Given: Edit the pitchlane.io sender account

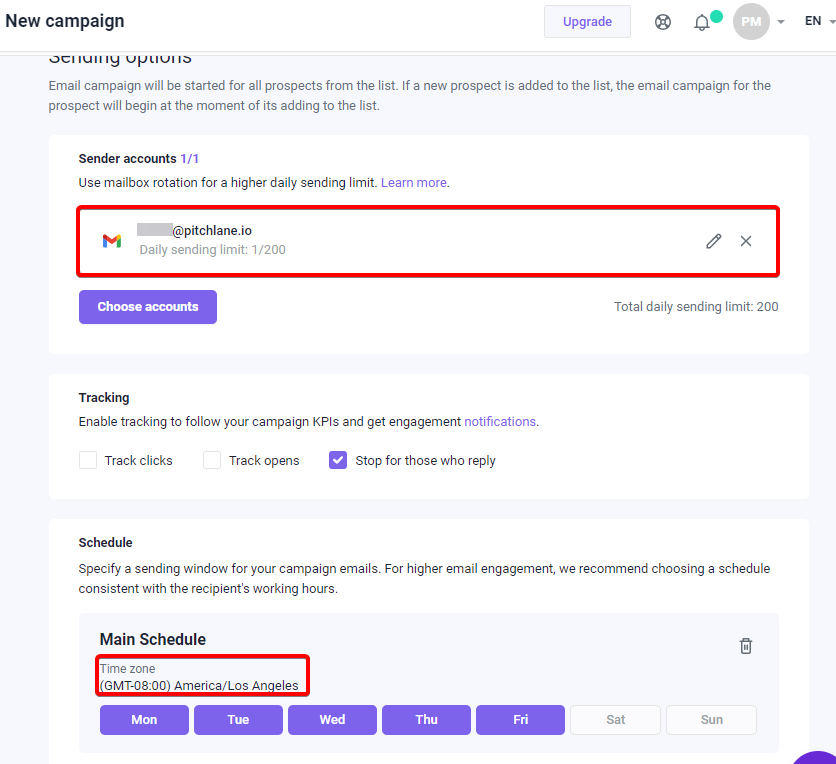Looking at the screenshot, I should [x=713, y=241].
